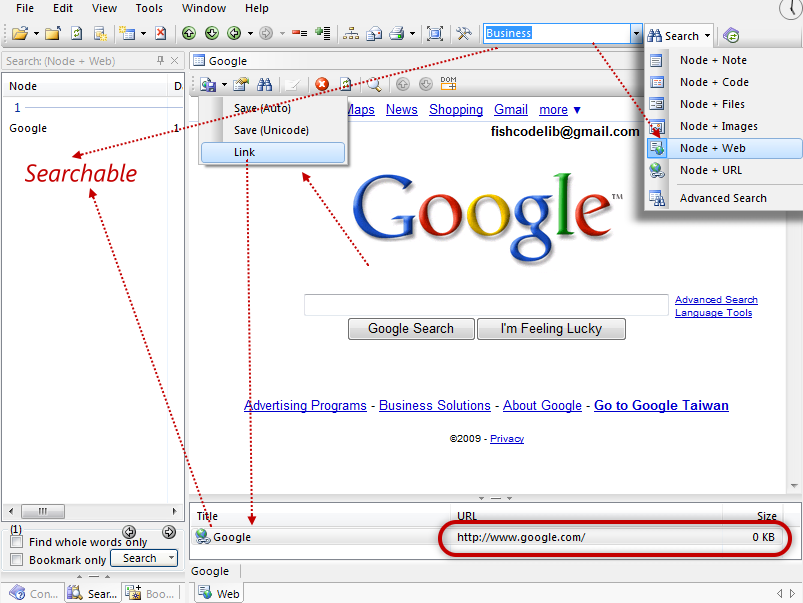This screenshot has width=803, height=603.
Task: Click the green move up arrow icon
Action: (x=189, y=34)
